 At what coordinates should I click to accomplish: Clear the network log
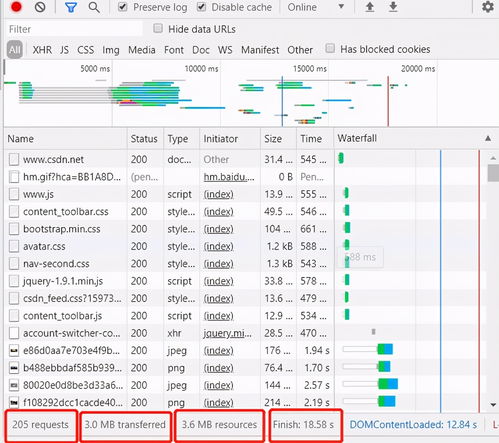[40, 7]
